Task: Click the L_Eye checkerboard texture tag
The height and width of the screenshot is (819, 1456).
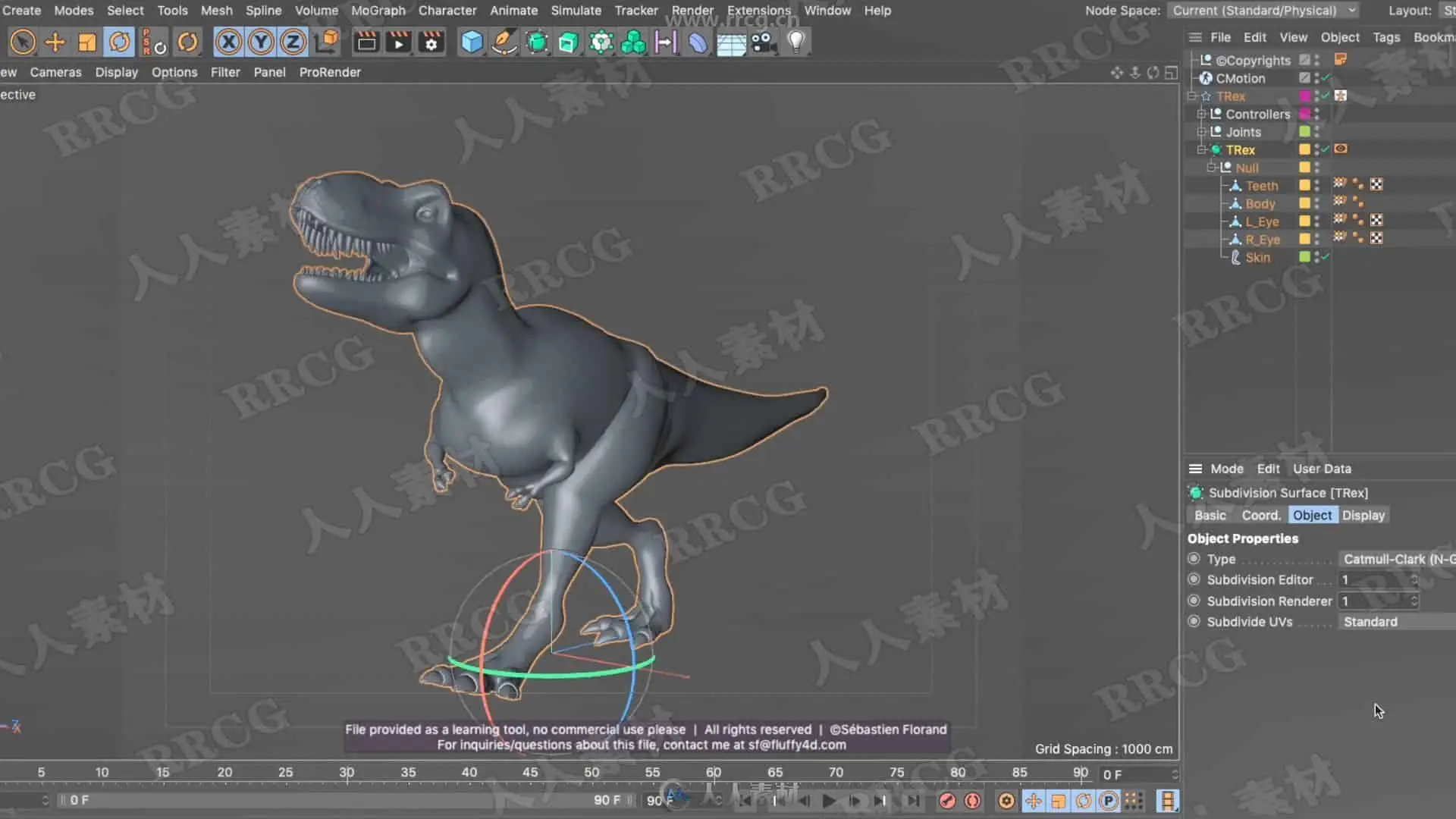Action: (1376, 220)
